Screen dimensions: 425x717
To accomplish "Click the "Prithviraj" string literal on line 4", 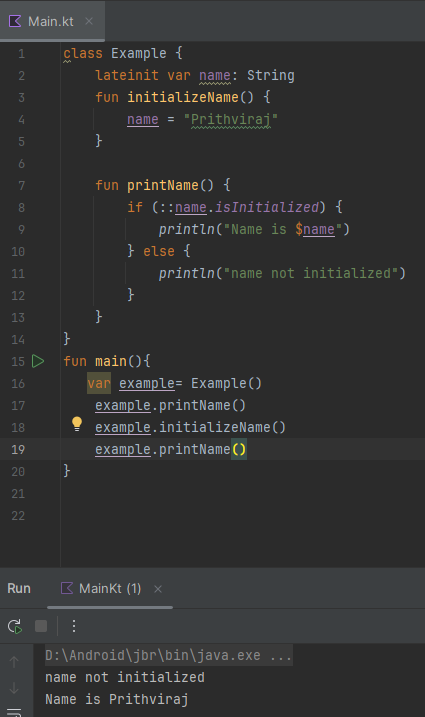I will point(231,119).
